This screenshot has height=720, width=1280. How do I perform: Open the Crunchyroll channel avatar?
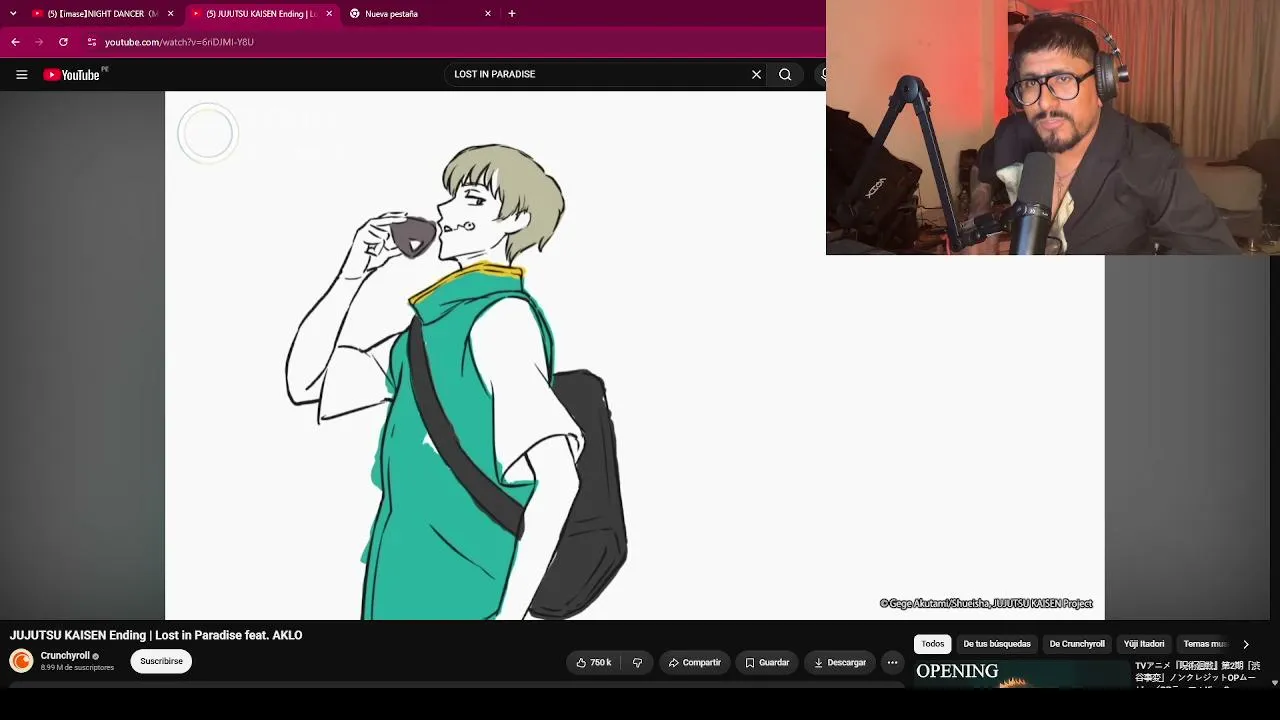point(21,661)
